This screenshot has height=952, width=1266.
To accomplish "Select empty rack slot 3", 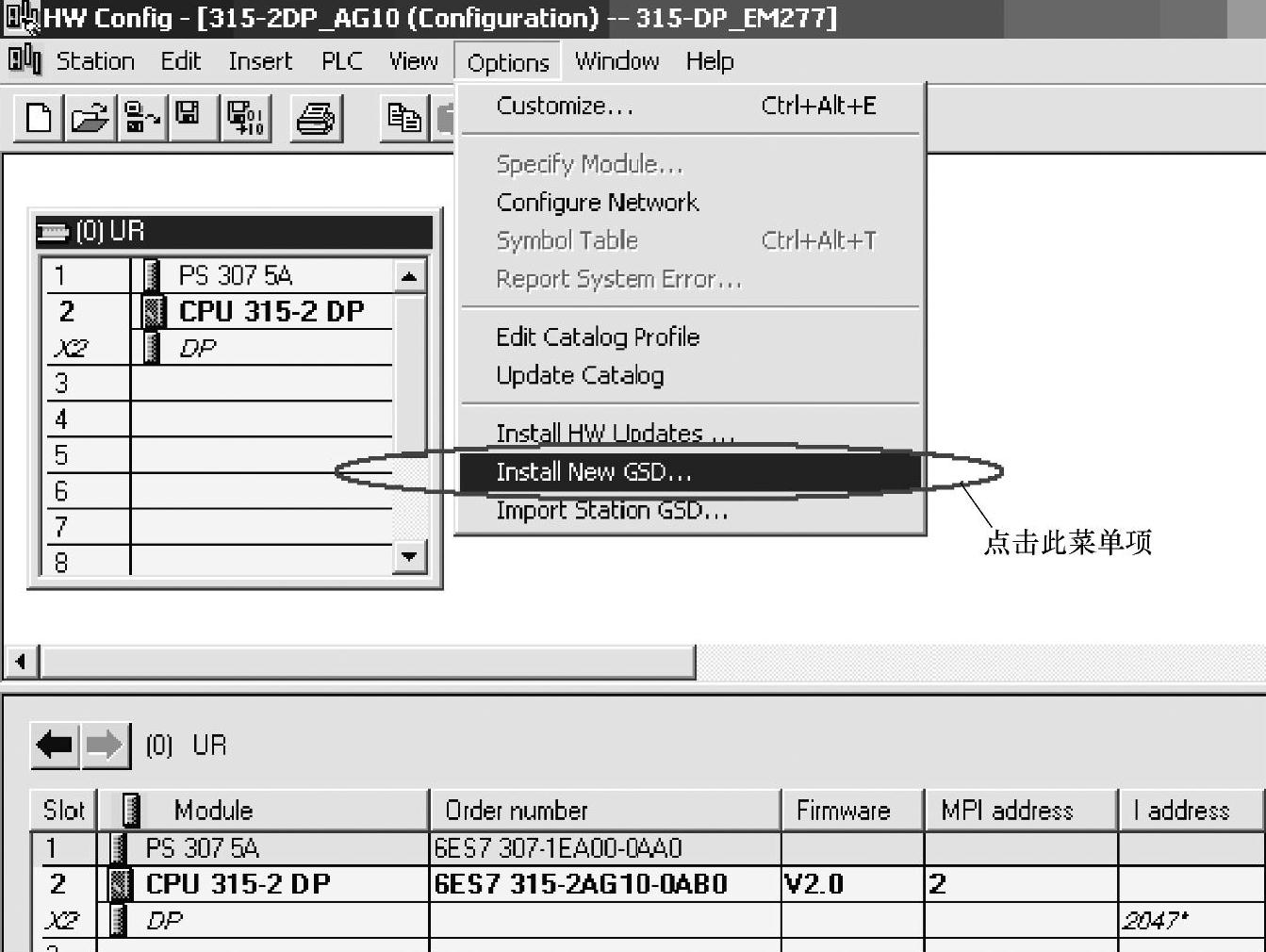I will point(219,383).
